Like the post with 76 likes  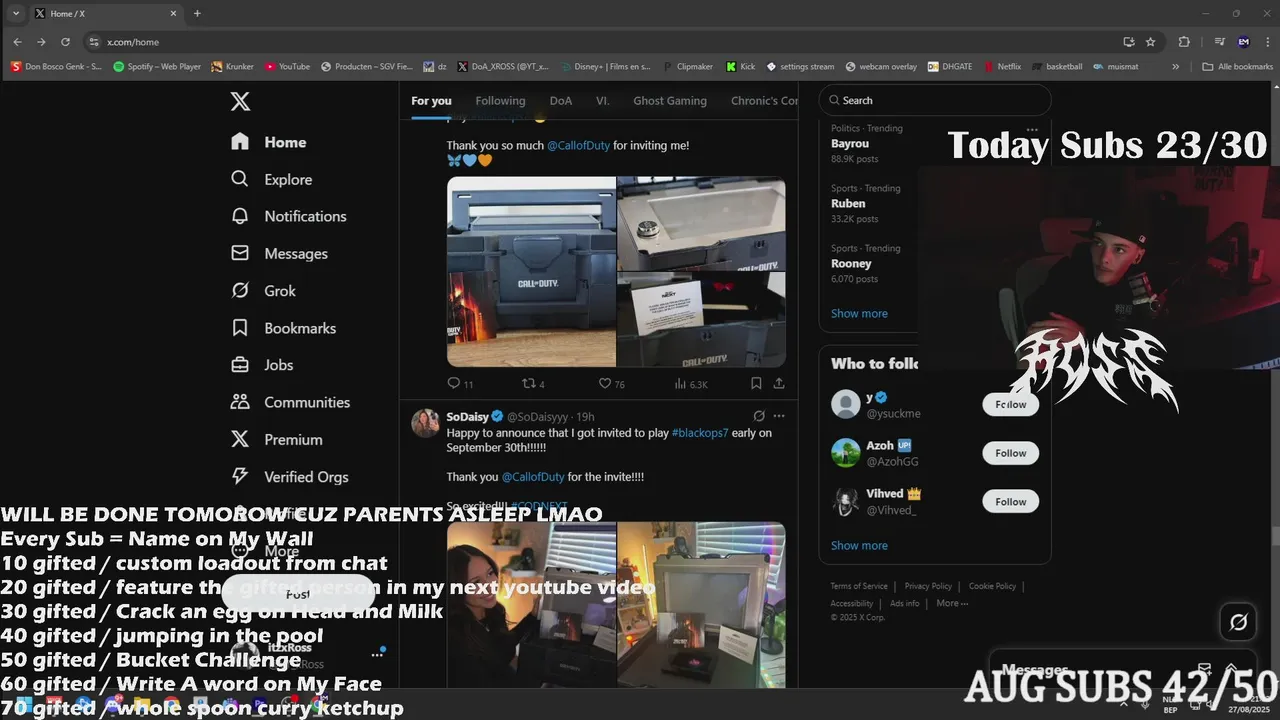(x=605, y=383)
